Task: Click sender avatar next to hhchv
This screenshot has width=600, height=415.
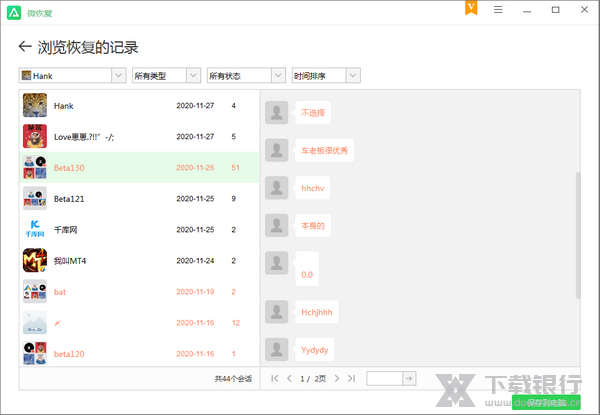Action: click(x=277, y=188)
